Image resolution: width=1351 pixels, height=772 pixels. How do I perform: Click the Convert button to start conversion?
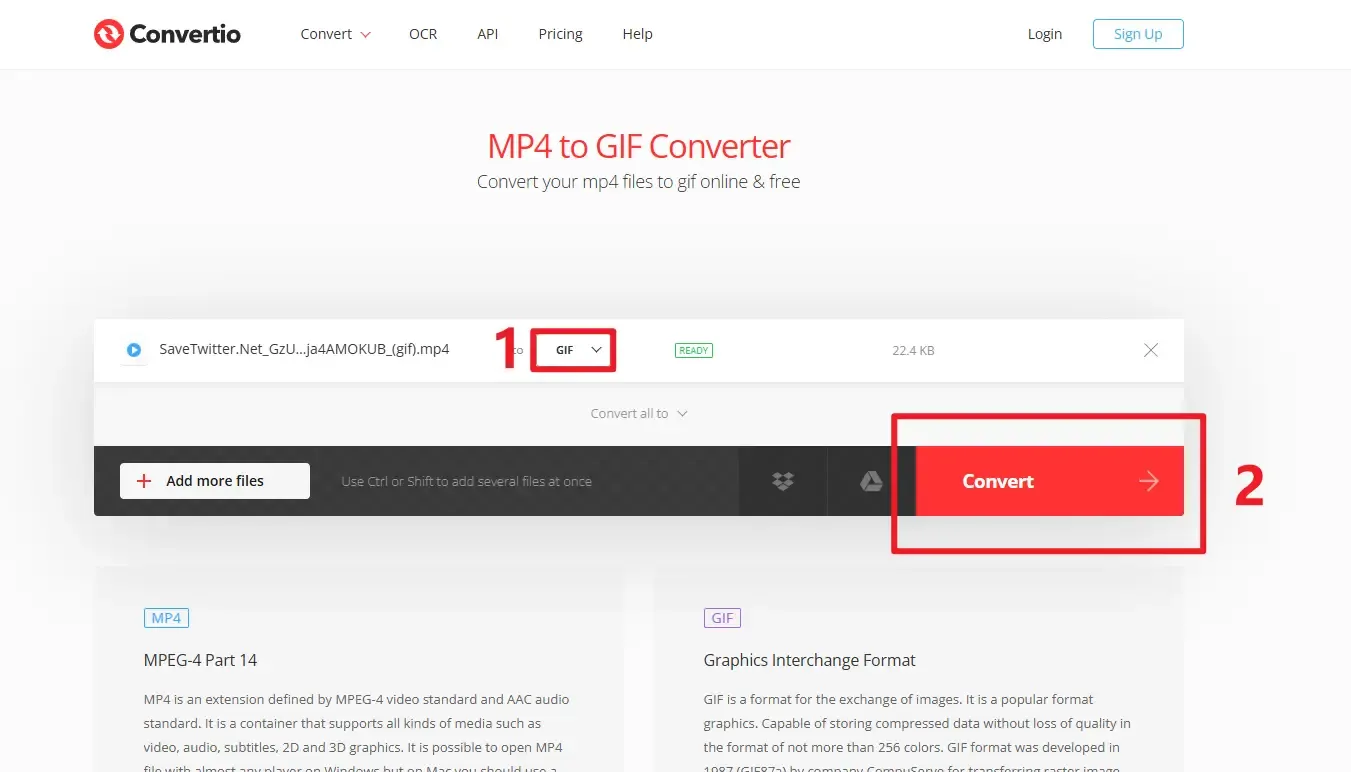997,481
